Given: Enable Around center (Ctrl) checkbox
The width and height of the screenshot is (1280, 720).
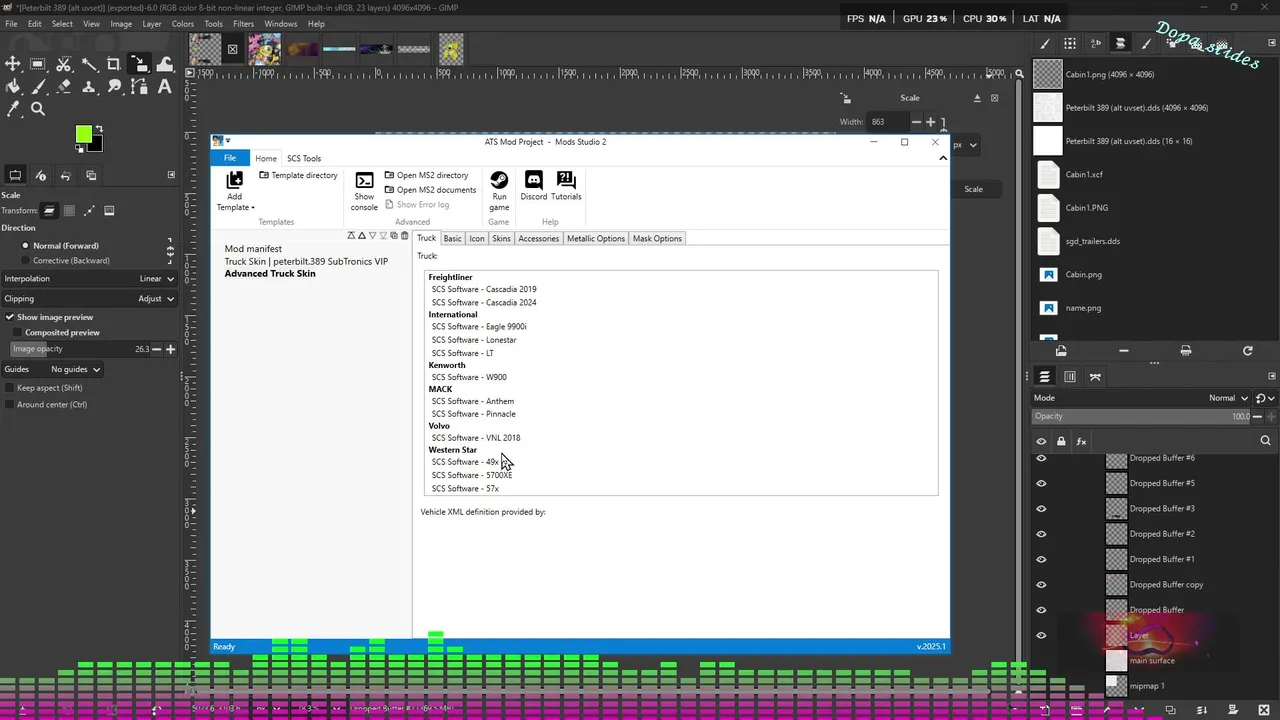Looking at the screenshot, I should 10,405.
